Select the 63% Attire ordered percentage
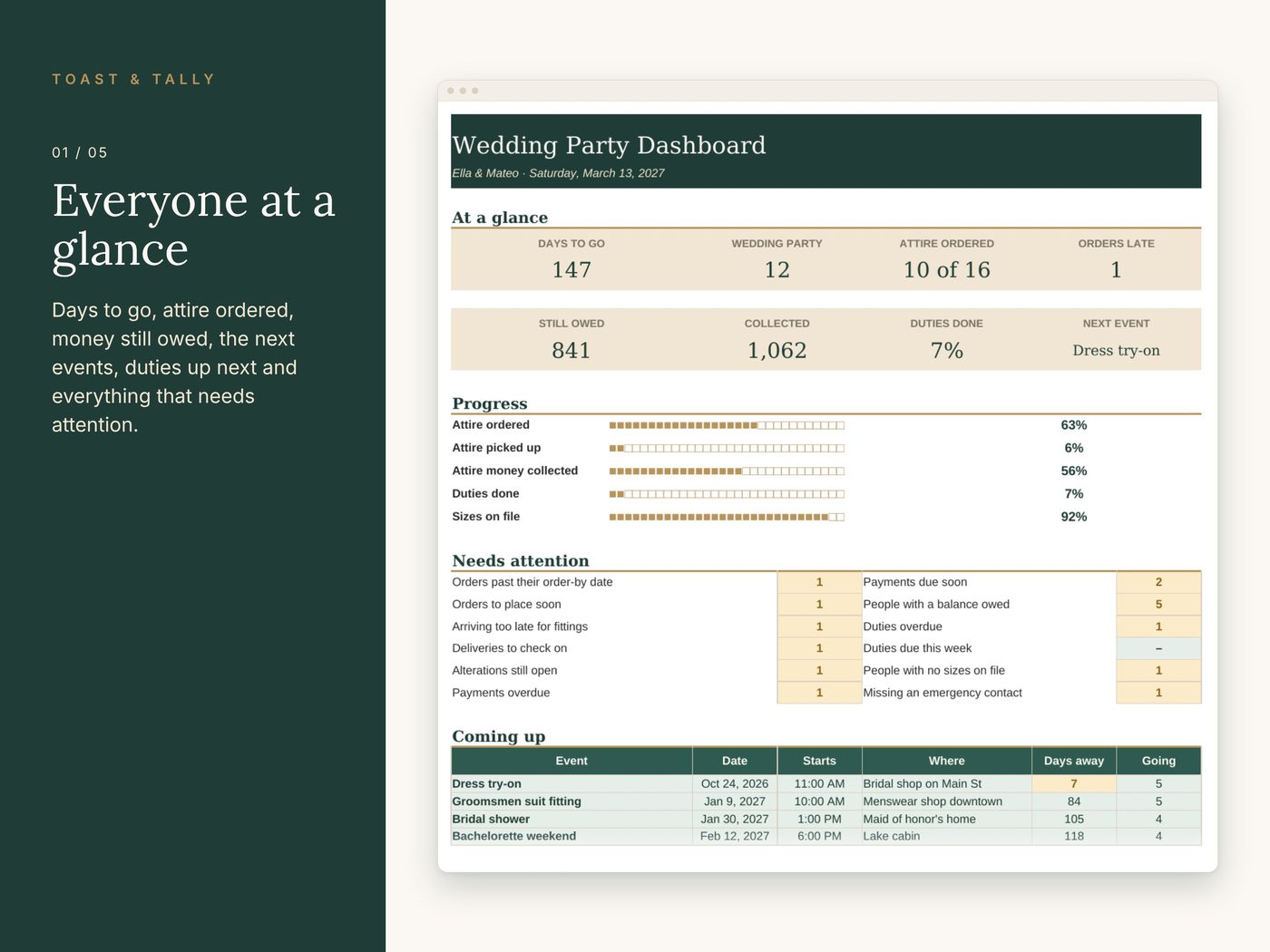This screenshot has height=952, width=1270. [x=1074, y=425]
